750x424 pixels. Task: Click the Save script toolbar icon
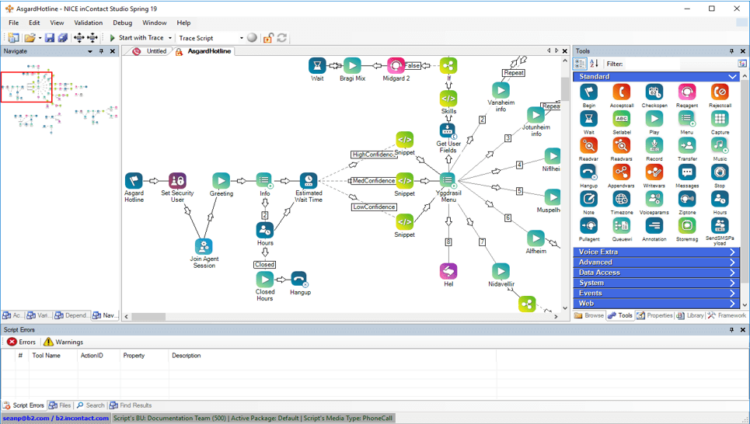coord(50,38)
